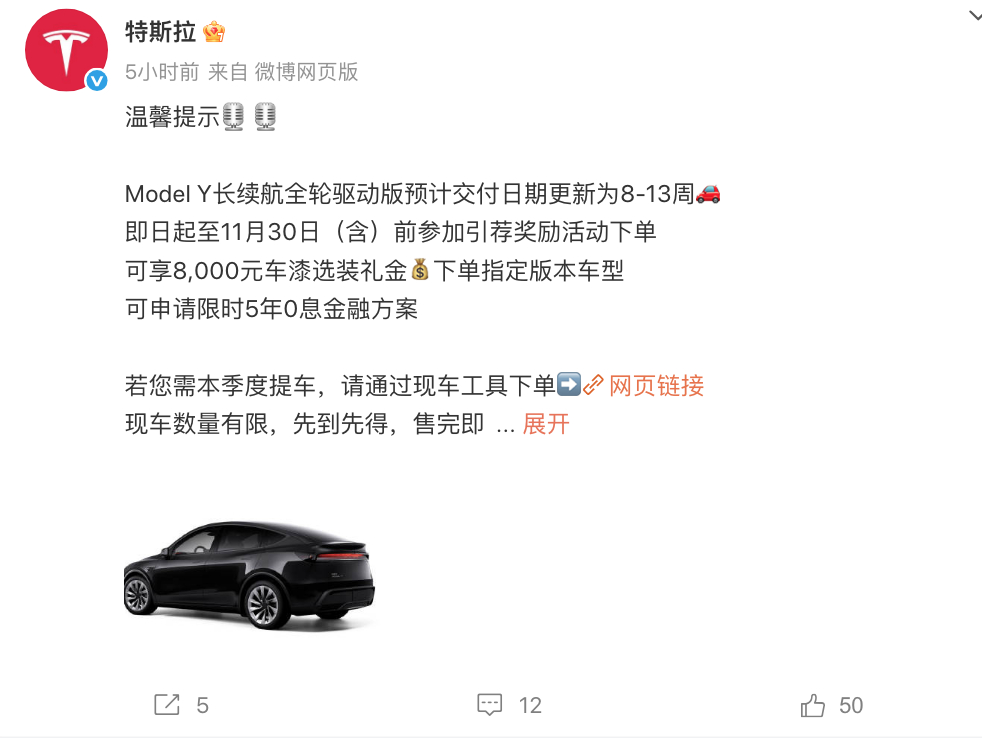982x738 pixels.
Task: Click the comment count 12
Action: tap(530, 705)
